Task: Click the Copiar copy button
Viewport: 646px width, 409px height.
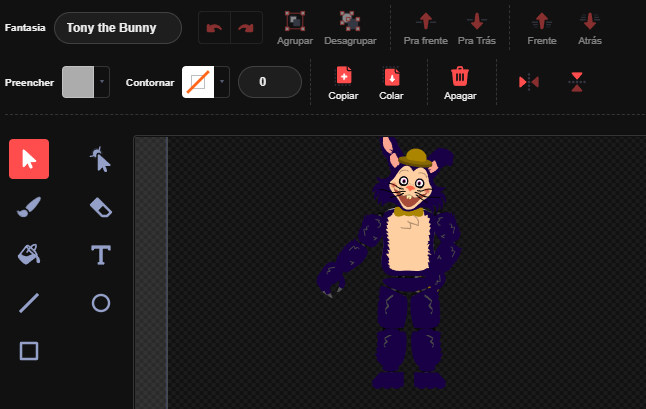Action: pos(343,83)
